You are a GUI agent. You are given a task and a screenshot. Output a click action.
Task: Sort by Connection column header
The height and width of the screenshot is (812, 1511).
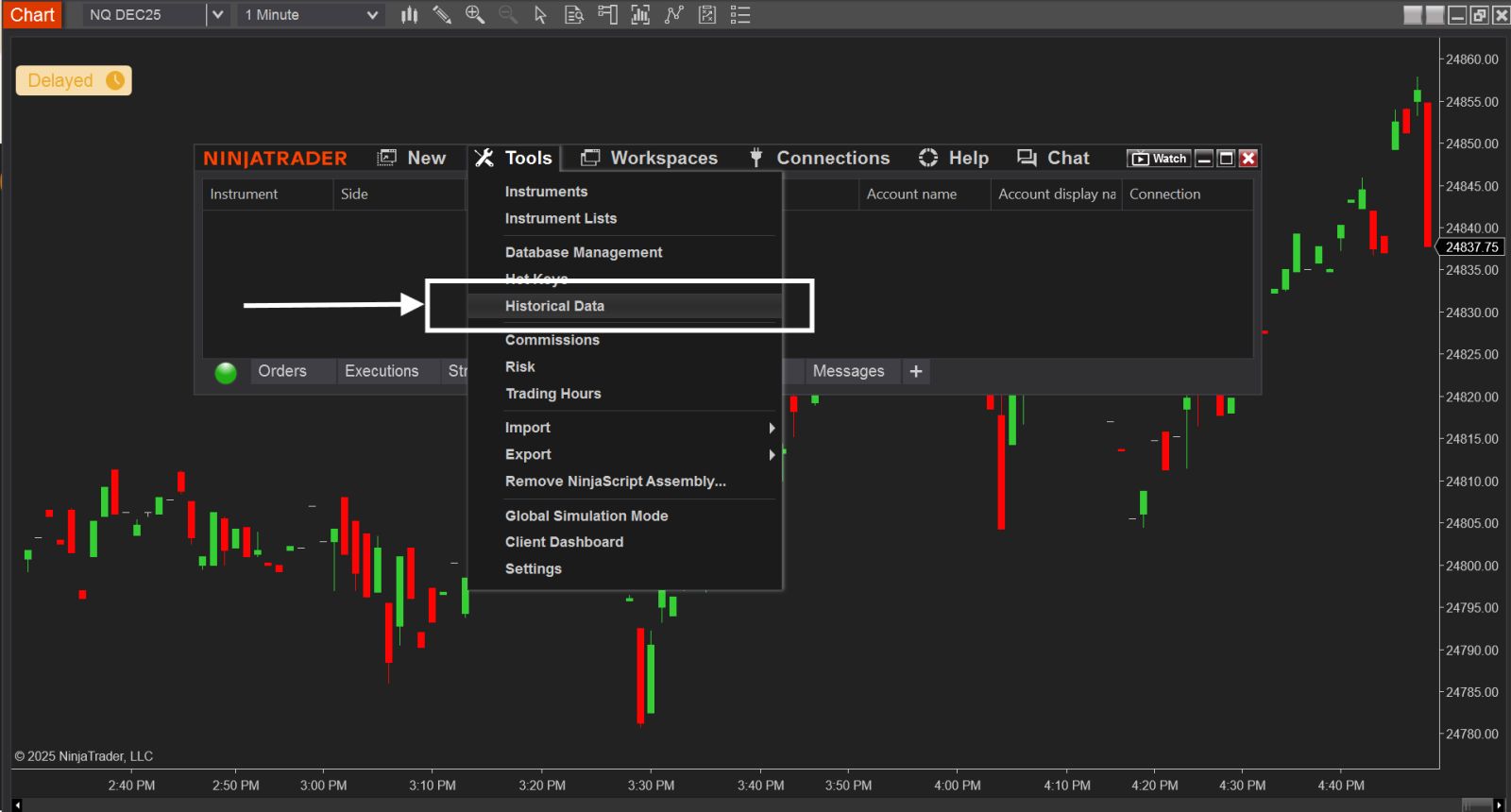point(1187,194)
